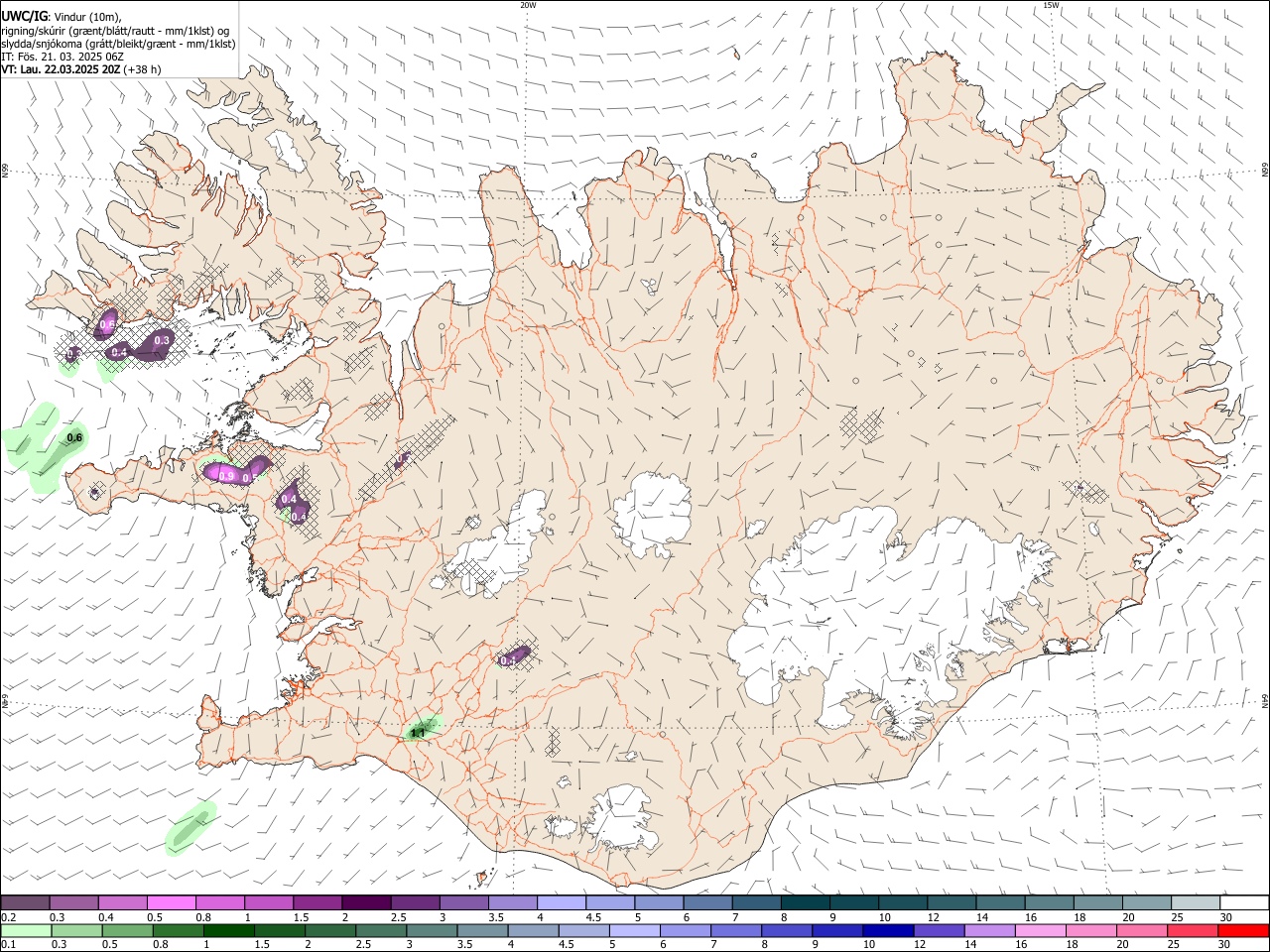The image size is (1270, 952).
Task: Pick the white snow swatch above 30
Action: [1244, 902]
